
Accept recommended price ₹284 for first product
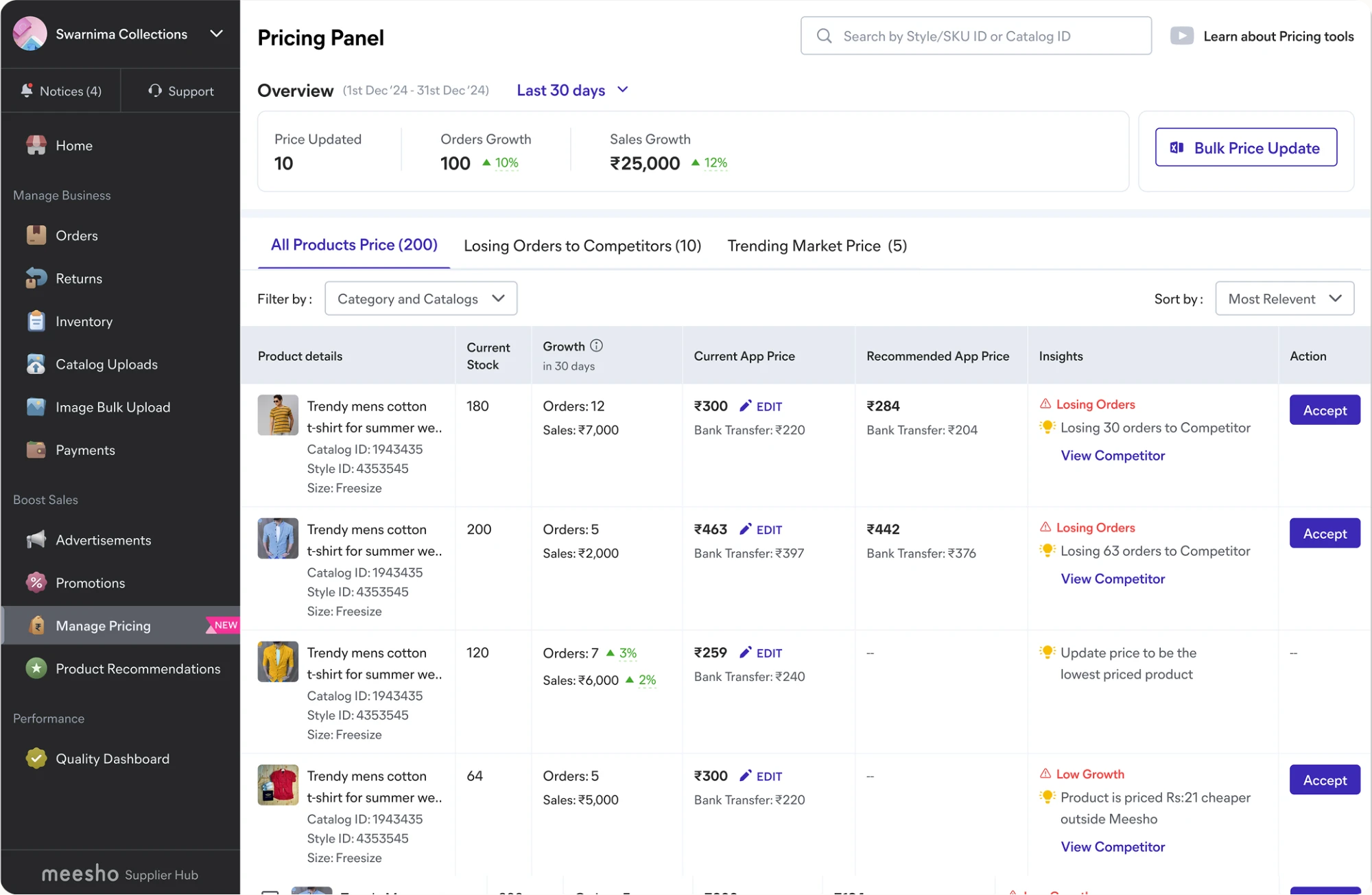[x=1325, y=410]
